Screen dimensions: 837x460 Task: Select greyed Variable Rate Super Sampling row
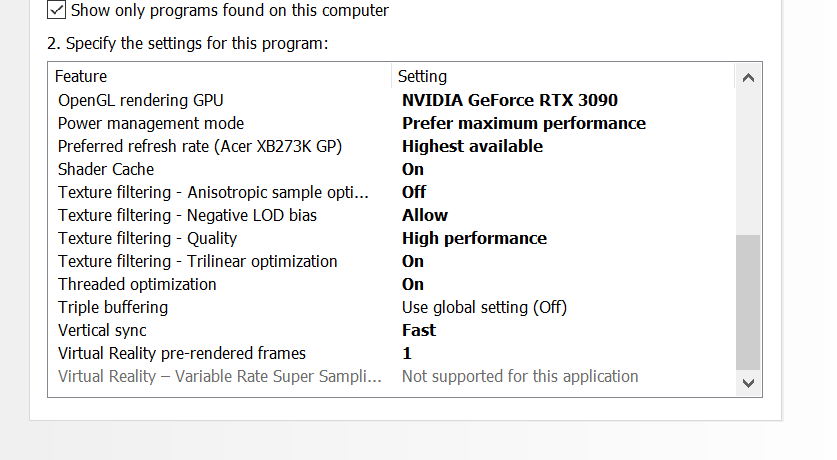pyautogui.click(x=392, y=376)
